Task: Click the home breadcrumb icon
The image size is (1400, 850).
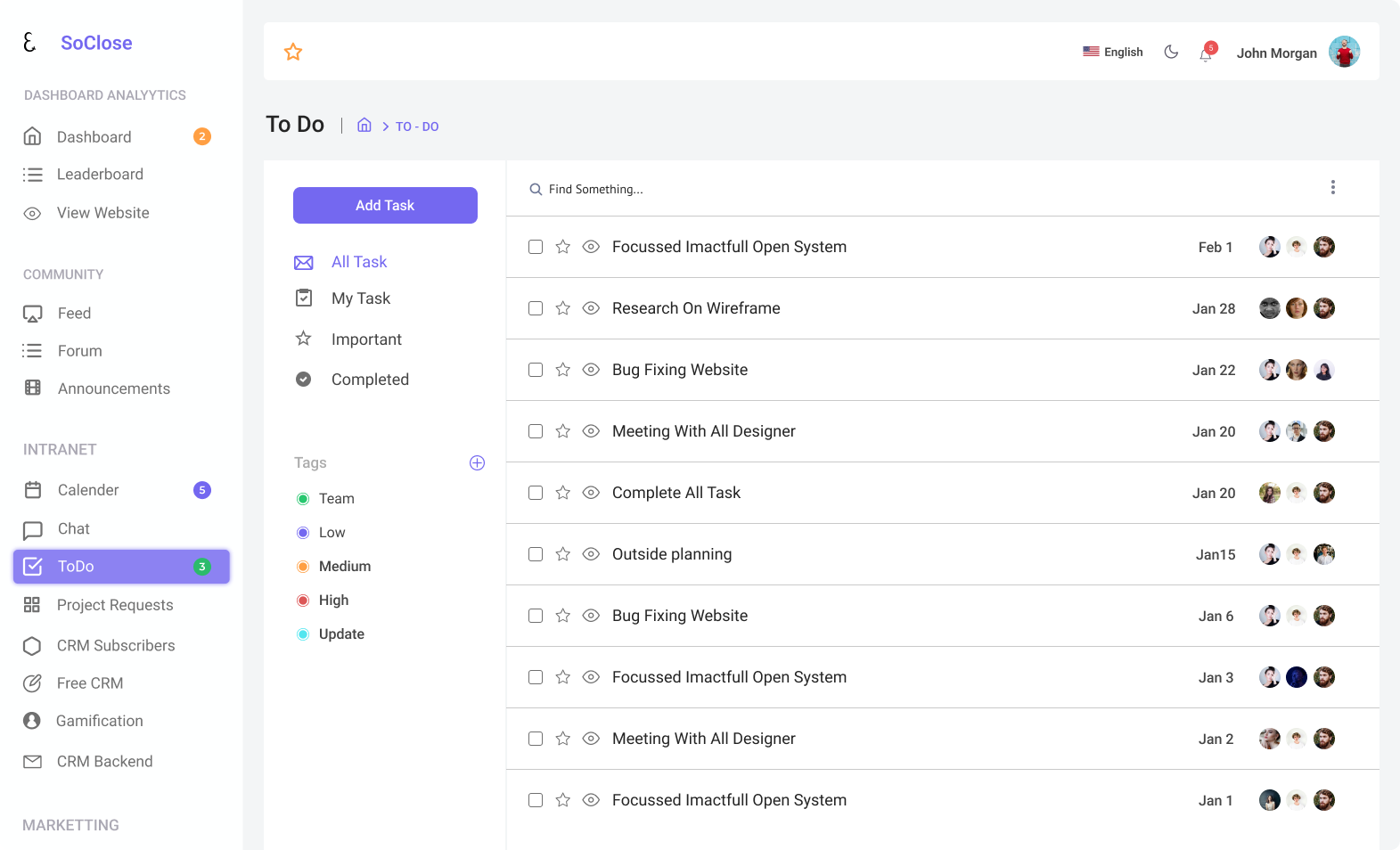Action: 364,125
